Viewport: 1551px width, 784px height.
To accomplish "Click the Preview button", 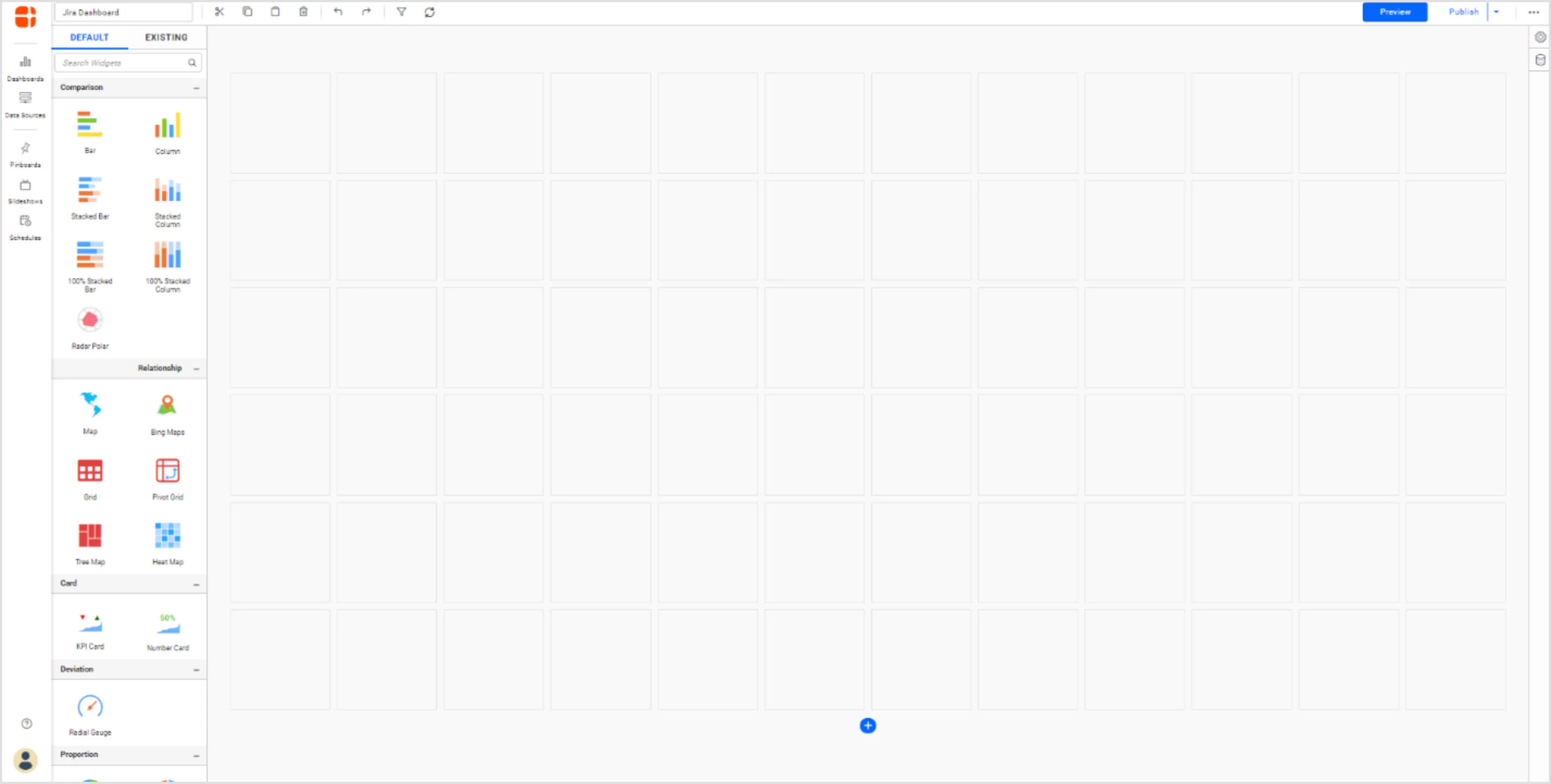I will (x=1394, y=12).
